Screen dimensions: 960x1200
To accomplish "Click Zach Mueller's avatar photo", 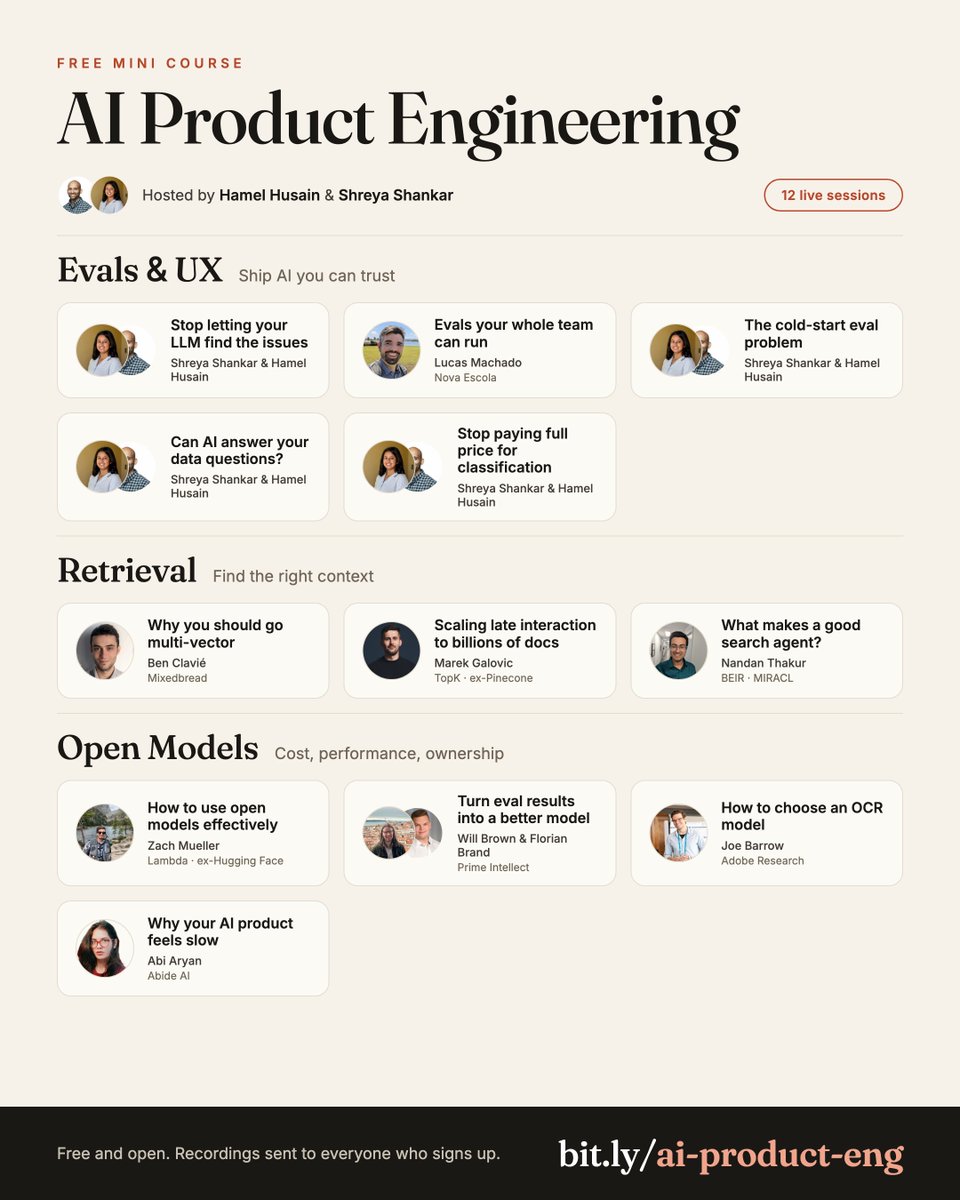I will [x=105, y=833].
